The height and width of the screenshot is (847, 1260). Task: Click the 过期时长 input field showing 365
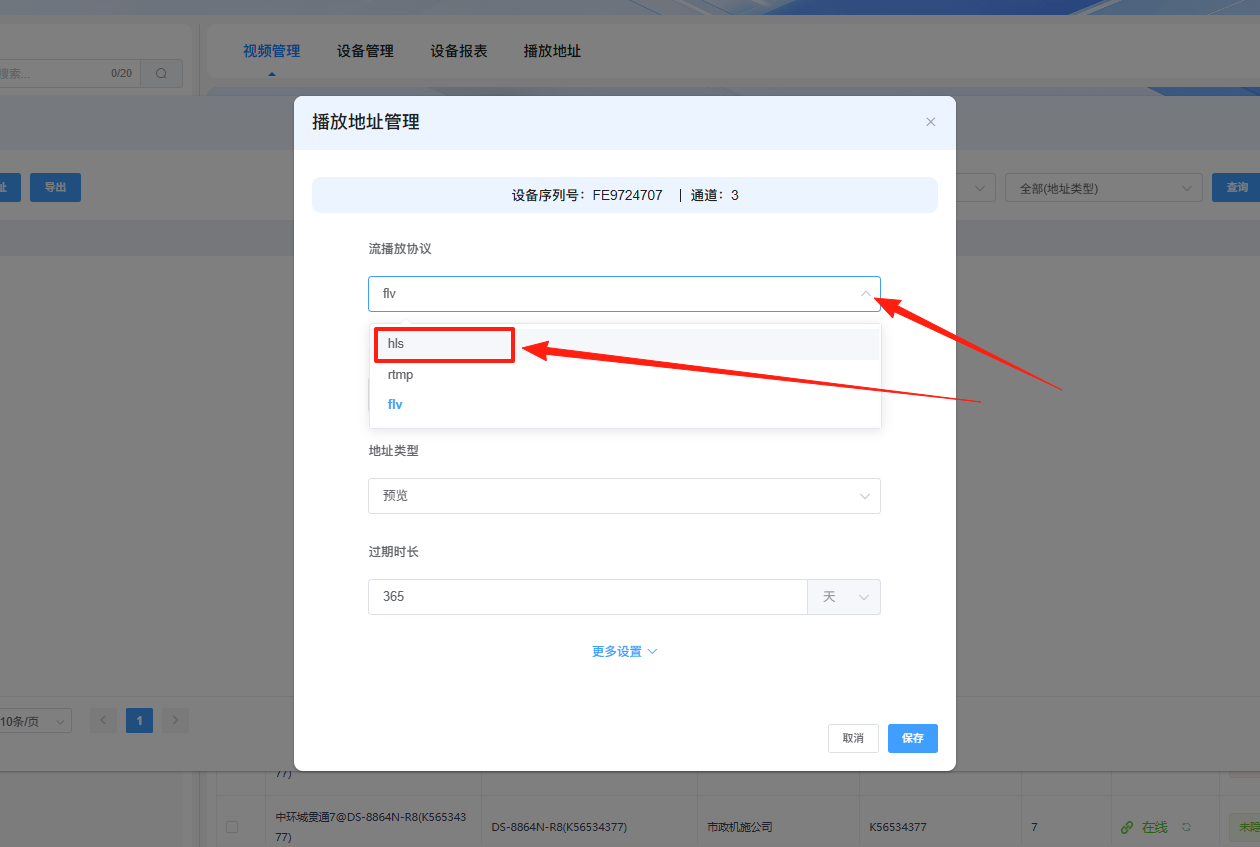click(587, 597)
